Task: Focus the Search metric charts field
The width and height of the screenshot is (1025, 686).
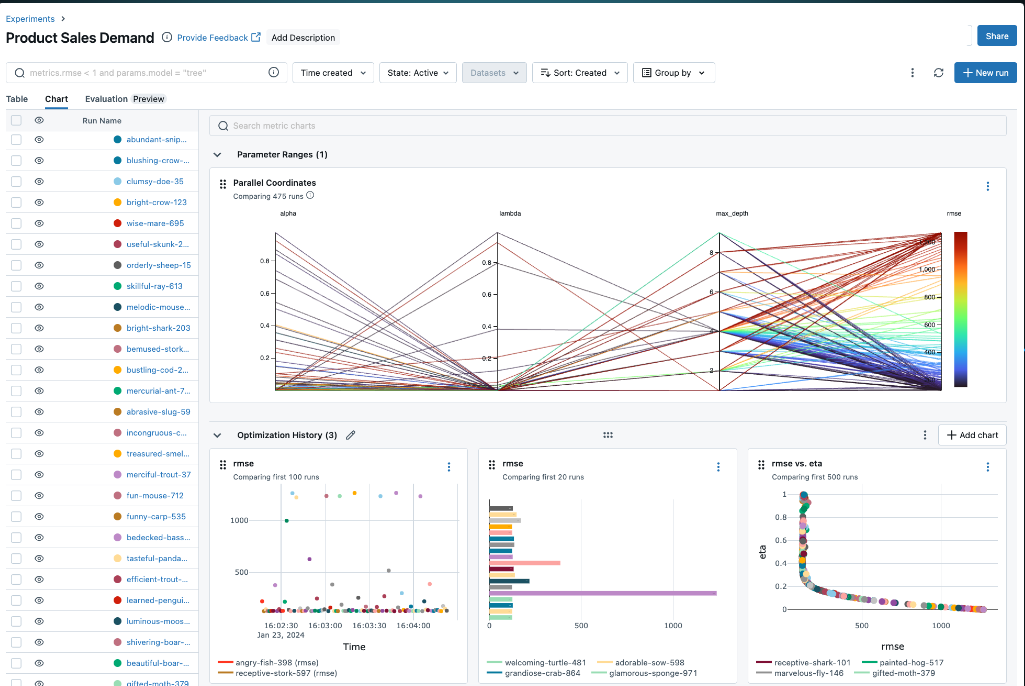Action: point(608,126)
